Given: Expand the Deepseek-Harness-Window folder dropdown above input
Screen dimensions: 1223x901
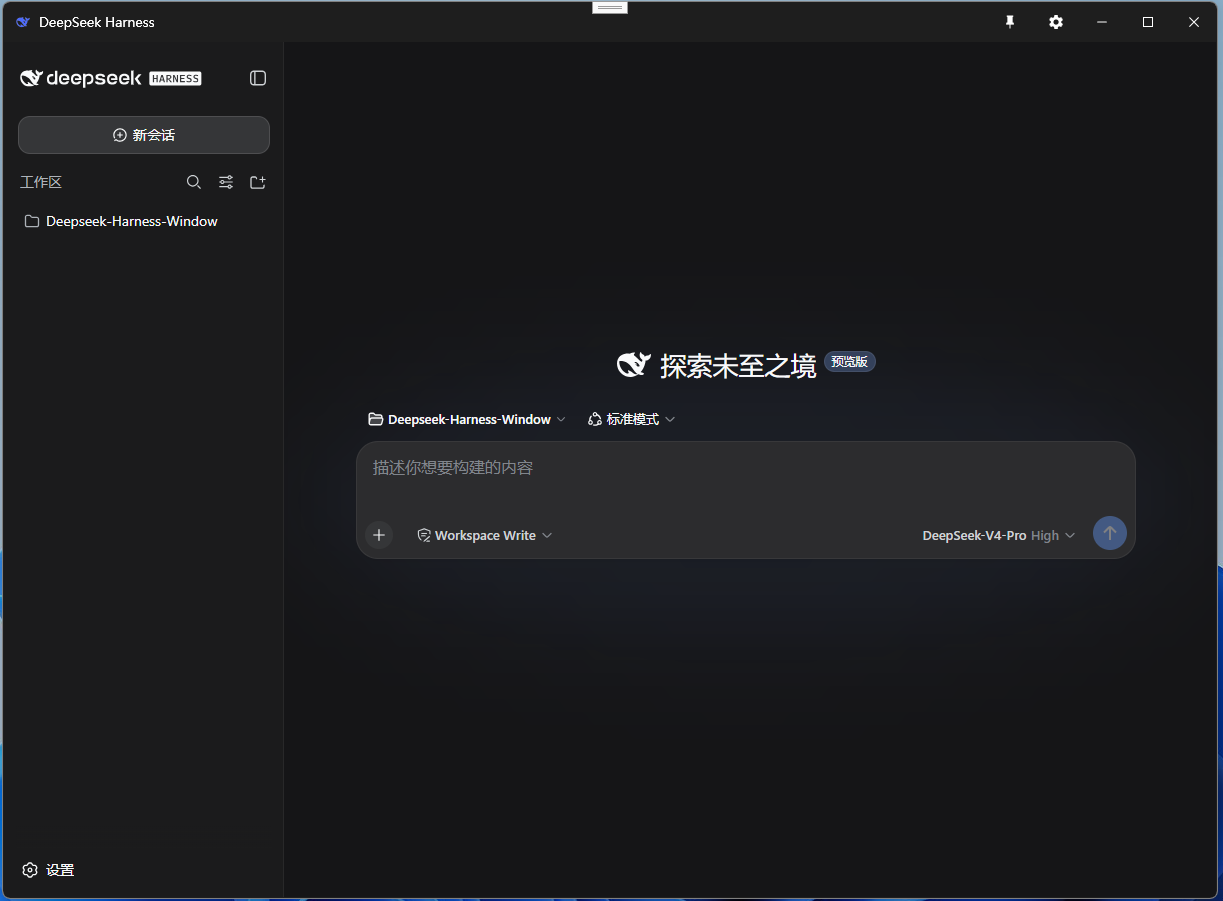Looking at the screenshot, I should pos(467,419).
